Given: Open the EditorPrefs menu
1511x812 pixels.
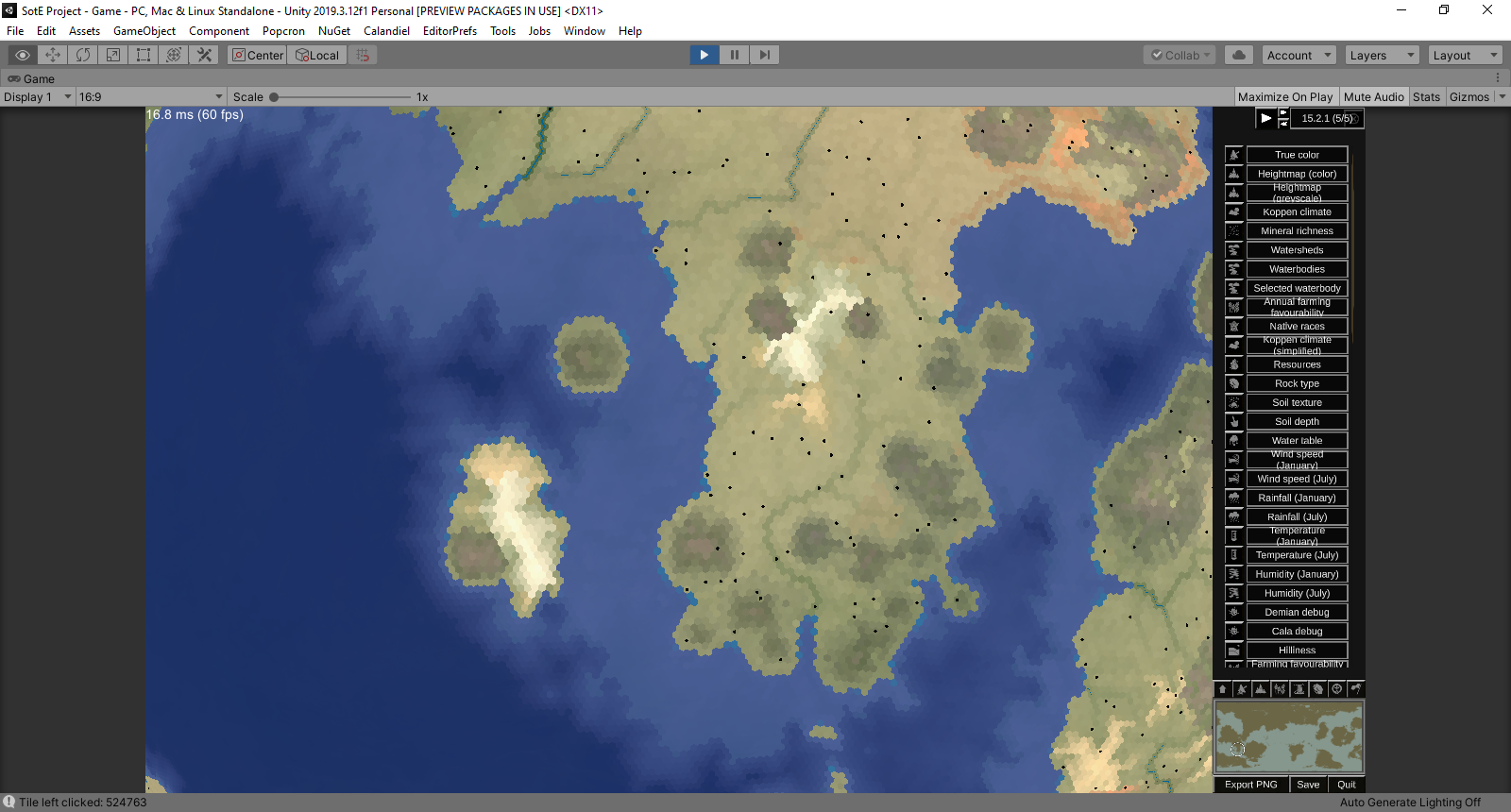Looking at the screenshot, I should coord(450,31).
